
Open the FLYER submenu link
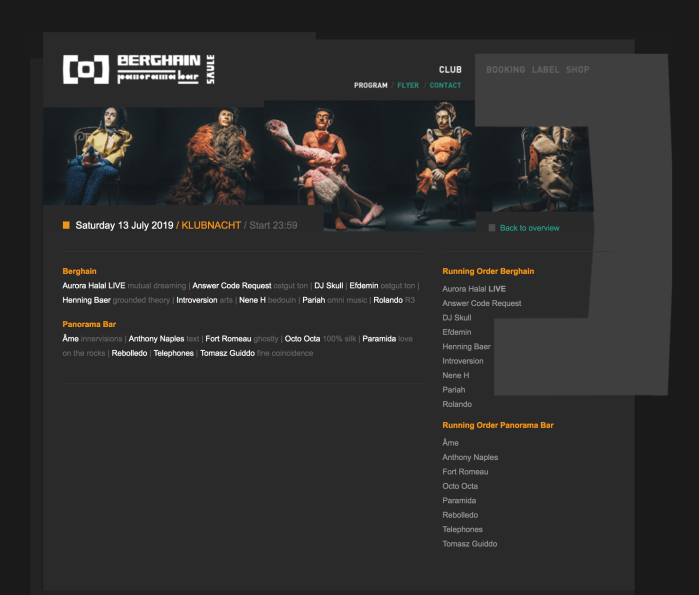(x=408, y=86)
